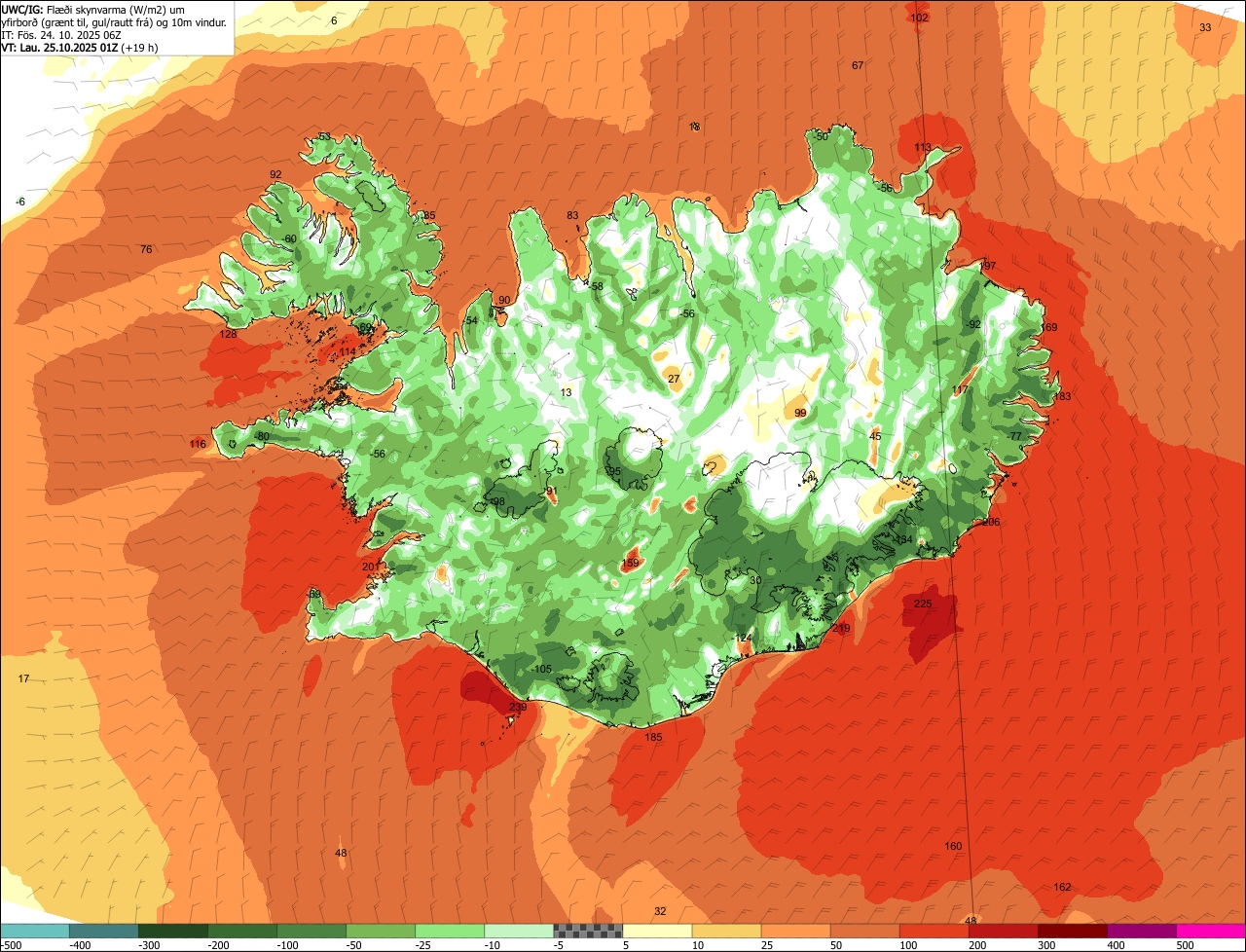The width and height of the screenshot is (1246, 952).
Task: Pick the magenta above-500 legend swatch
Action: (1211, 931)
